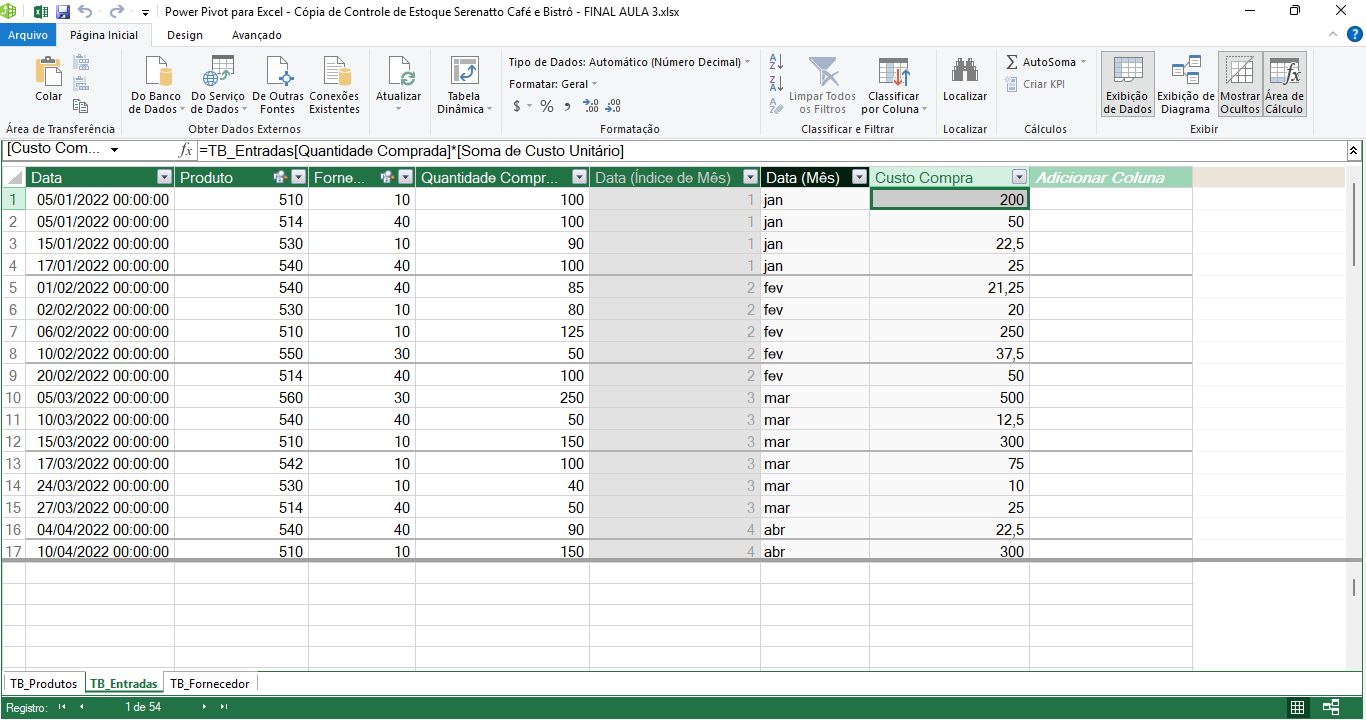1366x720 pixels.
Task: Toggle Mostrar Ocultos
Action: point(1240,85)
